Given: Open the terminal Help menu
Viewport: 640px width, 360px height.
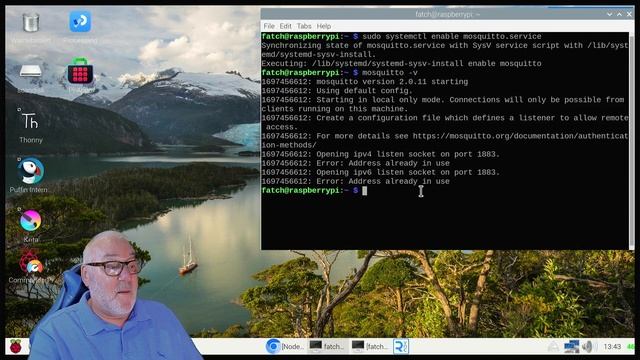Looking at the screenshot, I should pos(324,26).
